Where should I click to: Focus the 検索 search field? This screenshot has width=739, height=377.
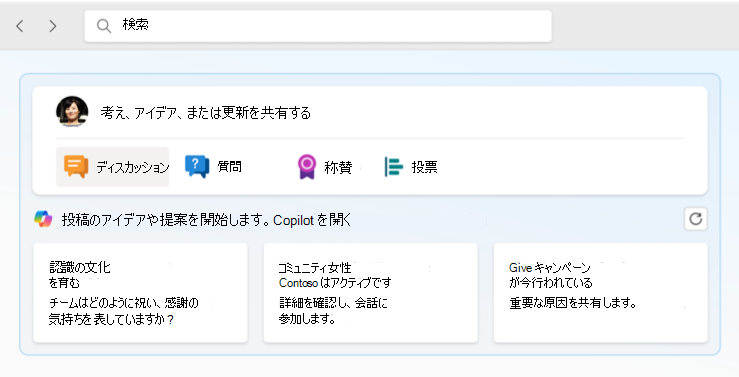(x=318, y=26)
